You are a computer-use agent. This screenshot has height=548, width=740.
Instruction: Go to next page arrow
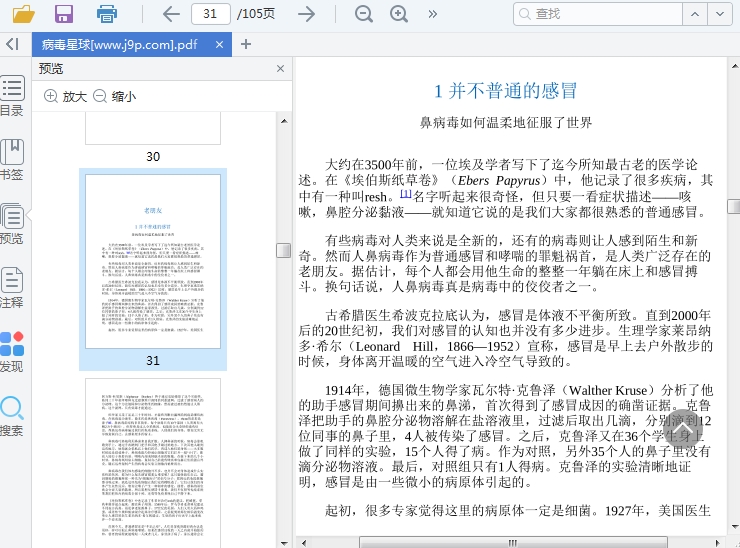(x=307, y=14)
